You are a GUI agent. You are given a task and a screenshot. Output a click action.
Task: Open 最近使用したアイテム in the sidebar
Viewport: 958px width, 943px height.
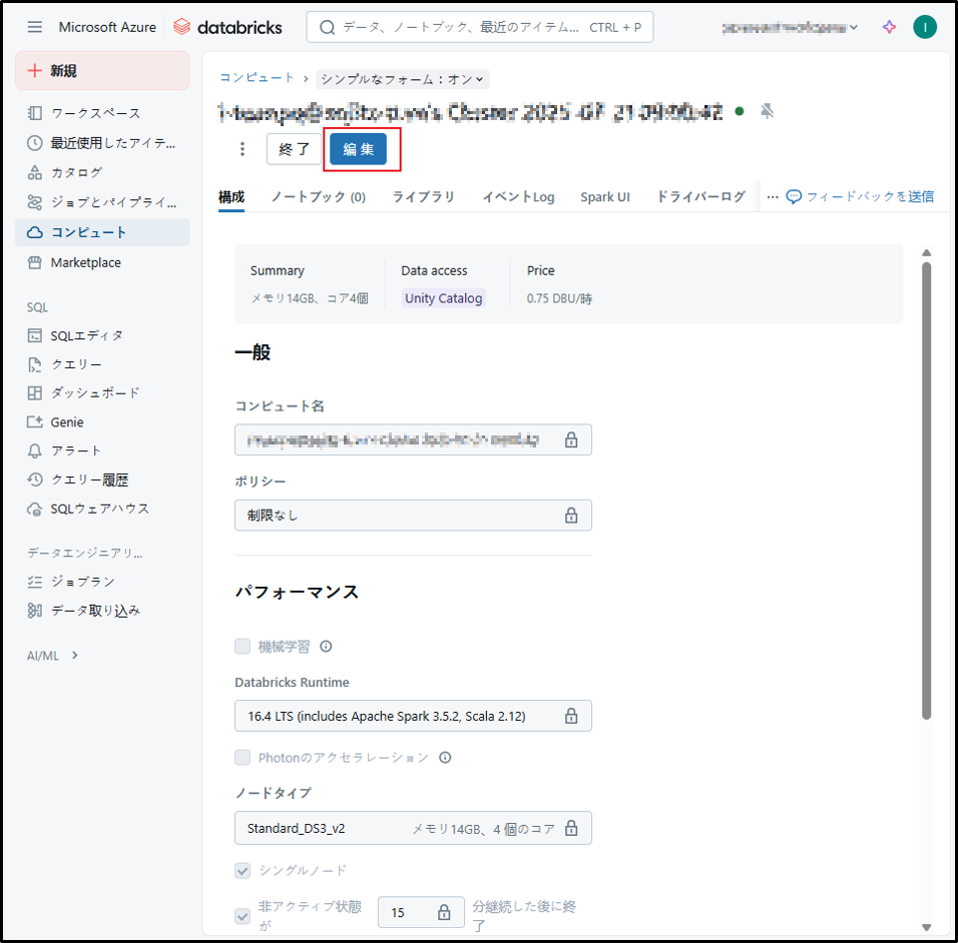click(x=102, y=143)
